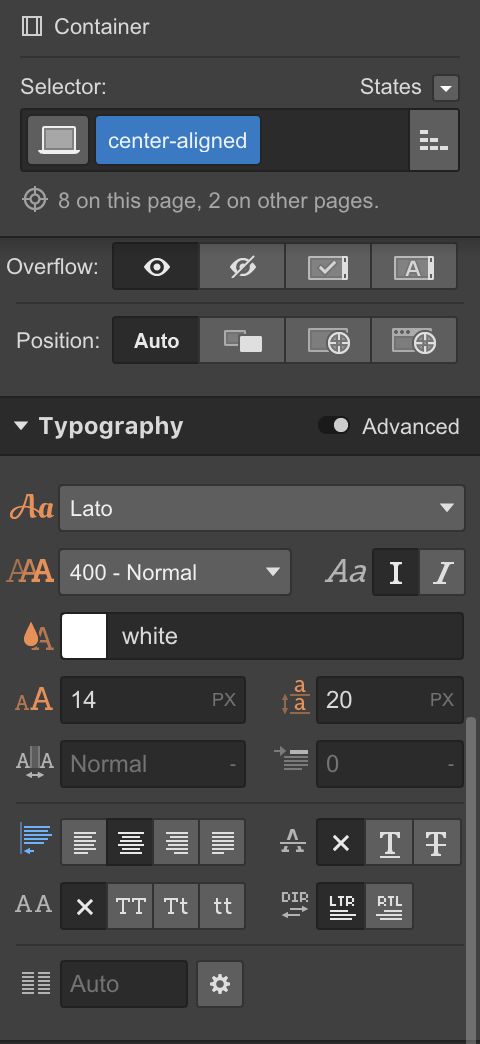Open the Lato font family dropdown
This screenshot has width=480, height=1044.
pos(262,508)
